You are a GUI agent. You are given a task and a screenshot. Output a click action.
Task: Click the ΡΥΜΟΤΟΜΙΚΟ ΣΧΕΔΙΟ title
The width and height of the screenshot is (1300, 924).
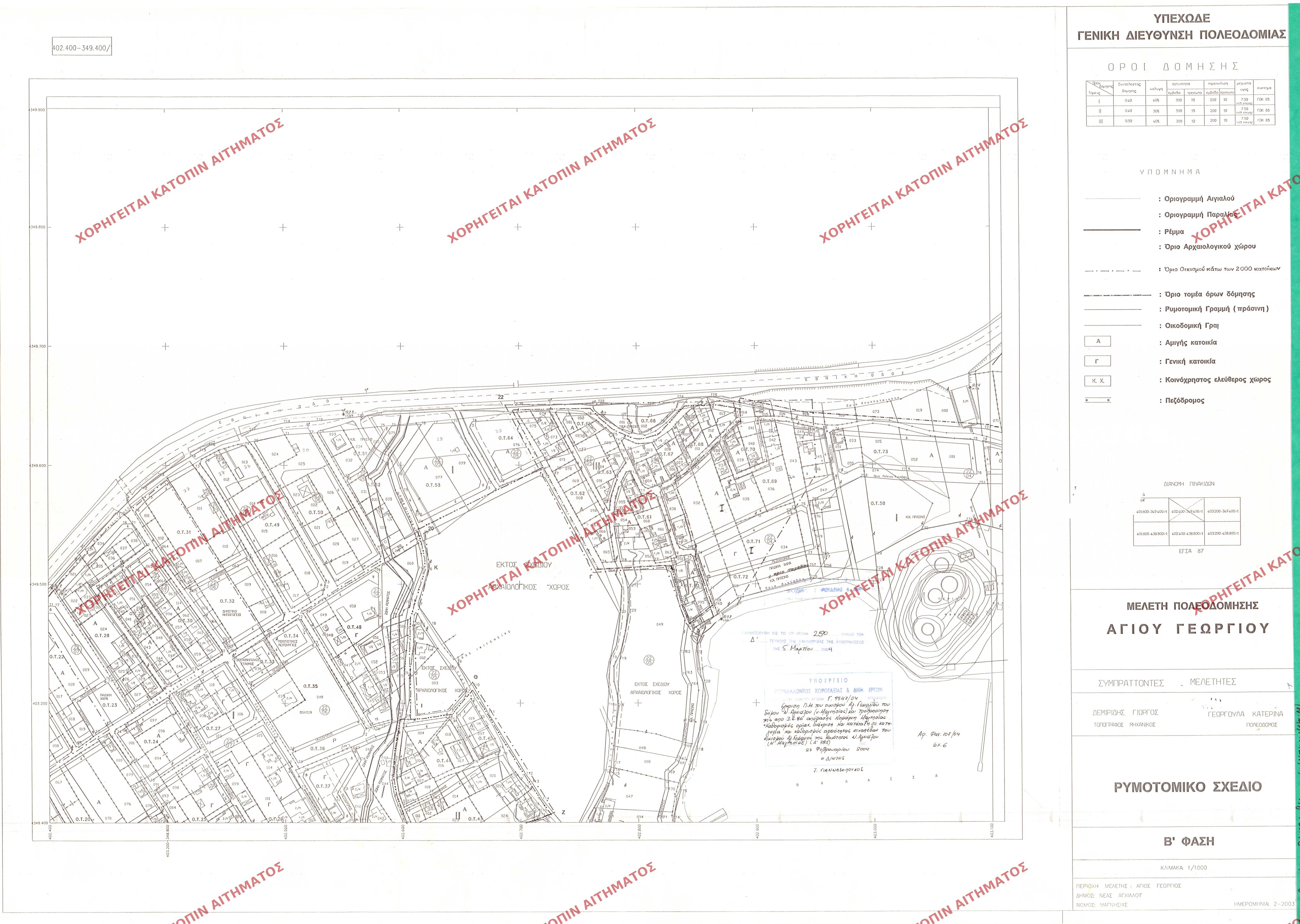[1187, 787]
